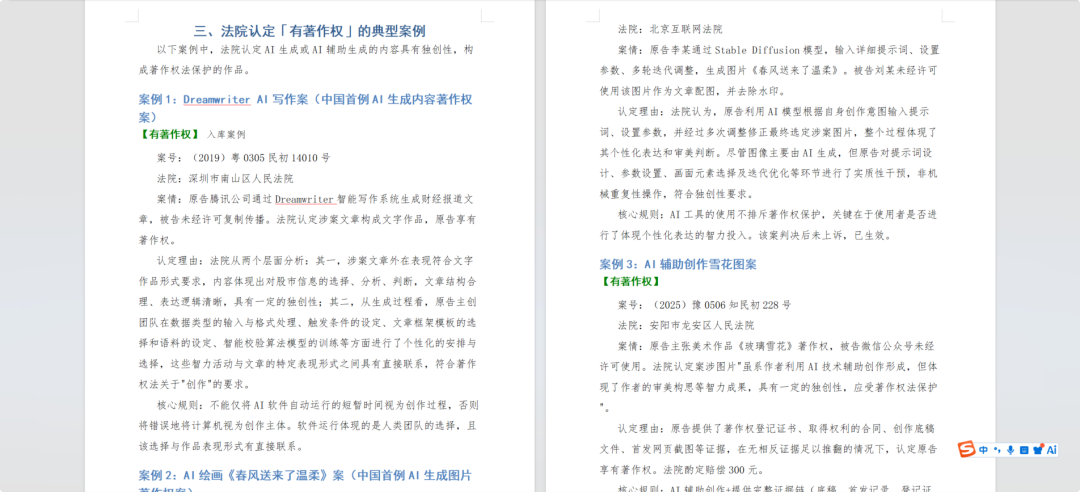This screenshot has height=492, width=1080.
Task: Click the heading 案例 2: AI 绘画《春风送来了温柔》案
Action: pyautogui.click(x=306, y=482)
